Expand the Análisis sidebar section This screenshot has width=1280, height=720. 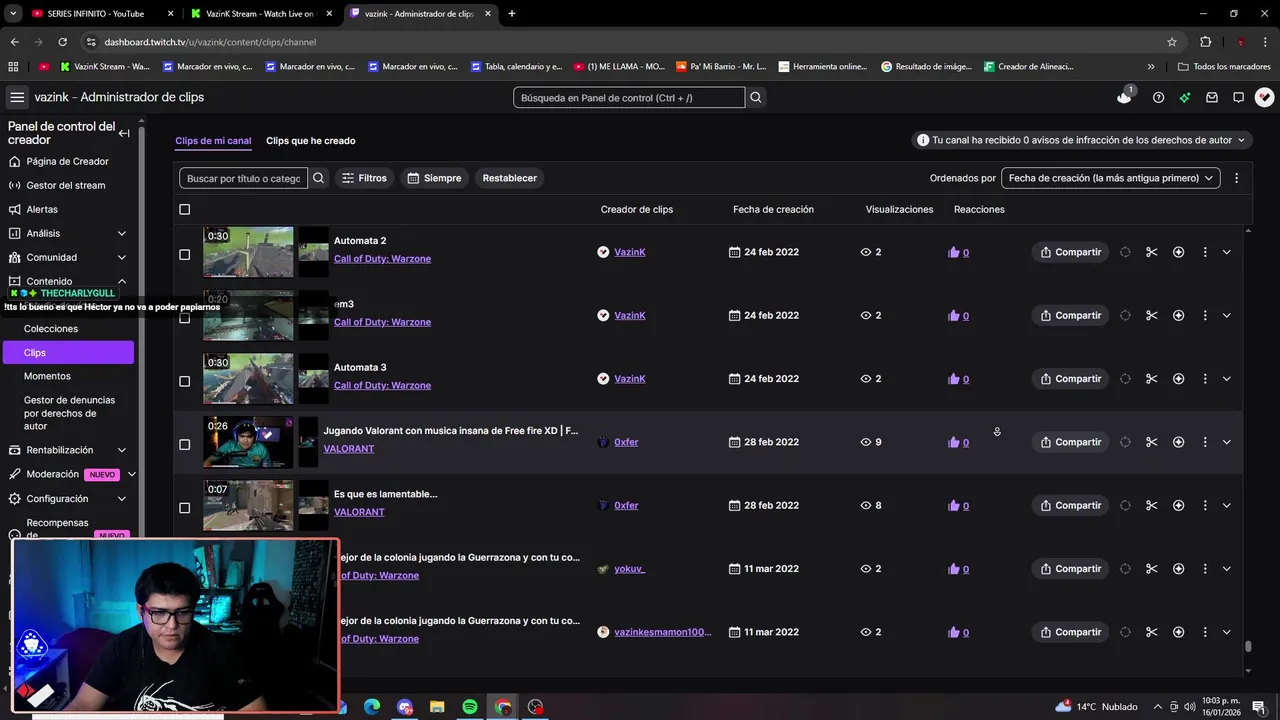[122, 233]
